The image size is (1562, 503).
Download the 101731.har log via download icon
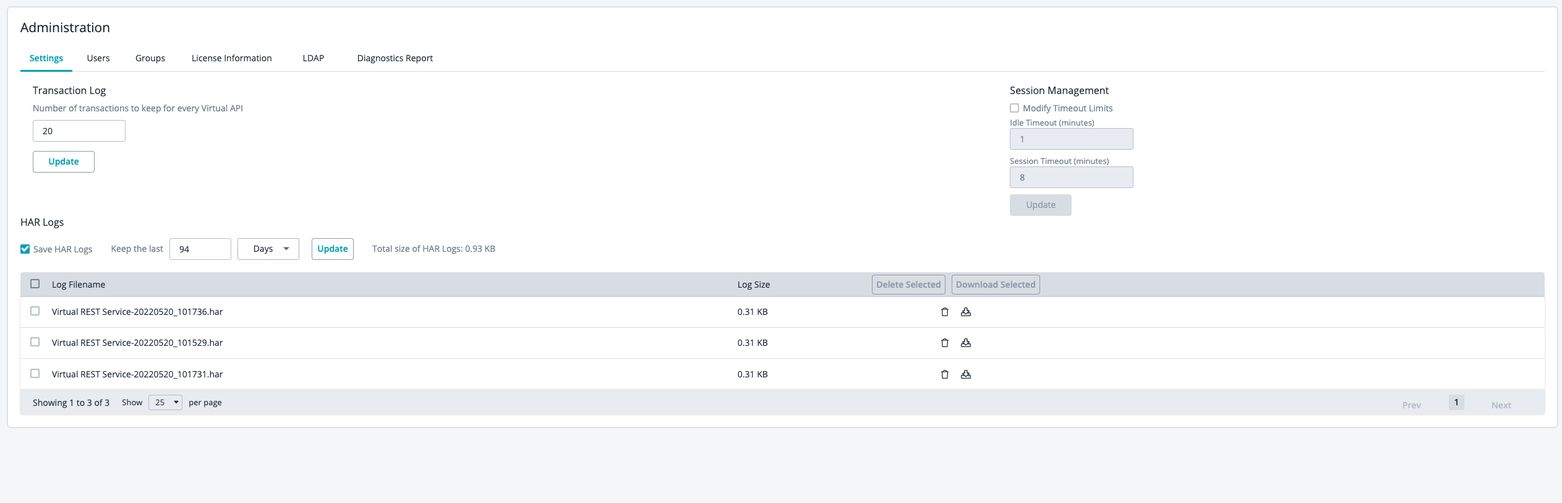point(966,375)
